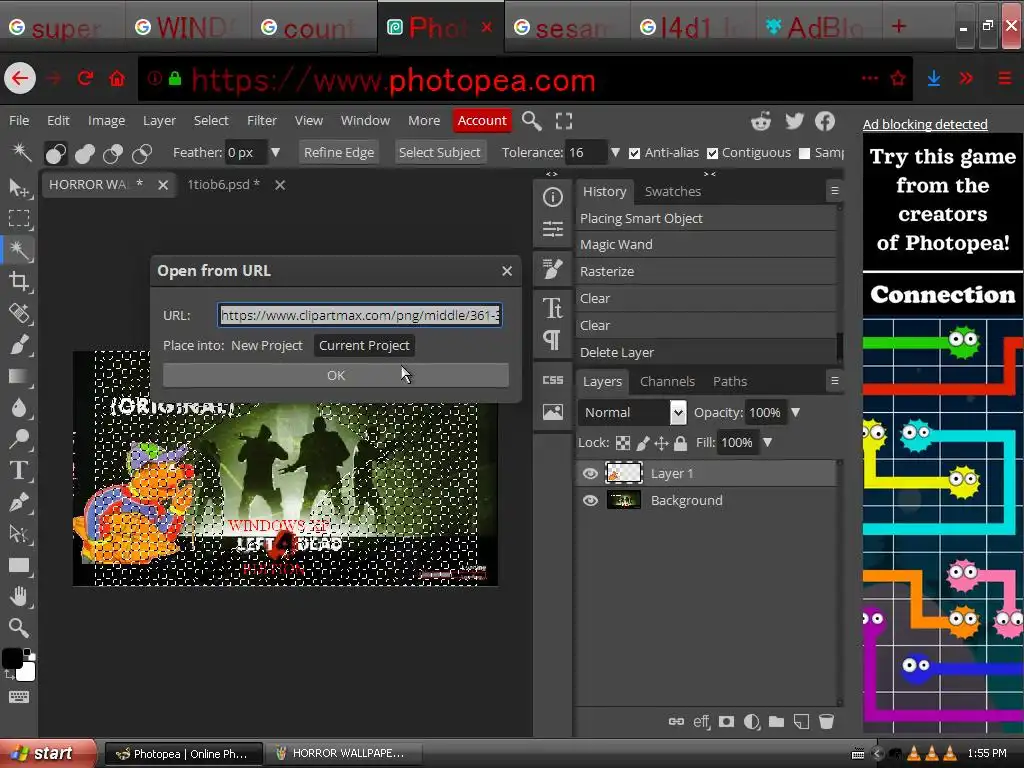The image size is (1024, 768).
Task: Open the search magnifier next to Account
Action: pos(532,121)
